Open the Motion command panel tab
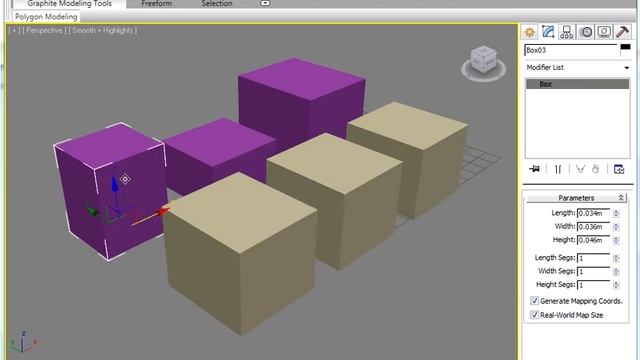Screen dimensions: 640x360 586,32
